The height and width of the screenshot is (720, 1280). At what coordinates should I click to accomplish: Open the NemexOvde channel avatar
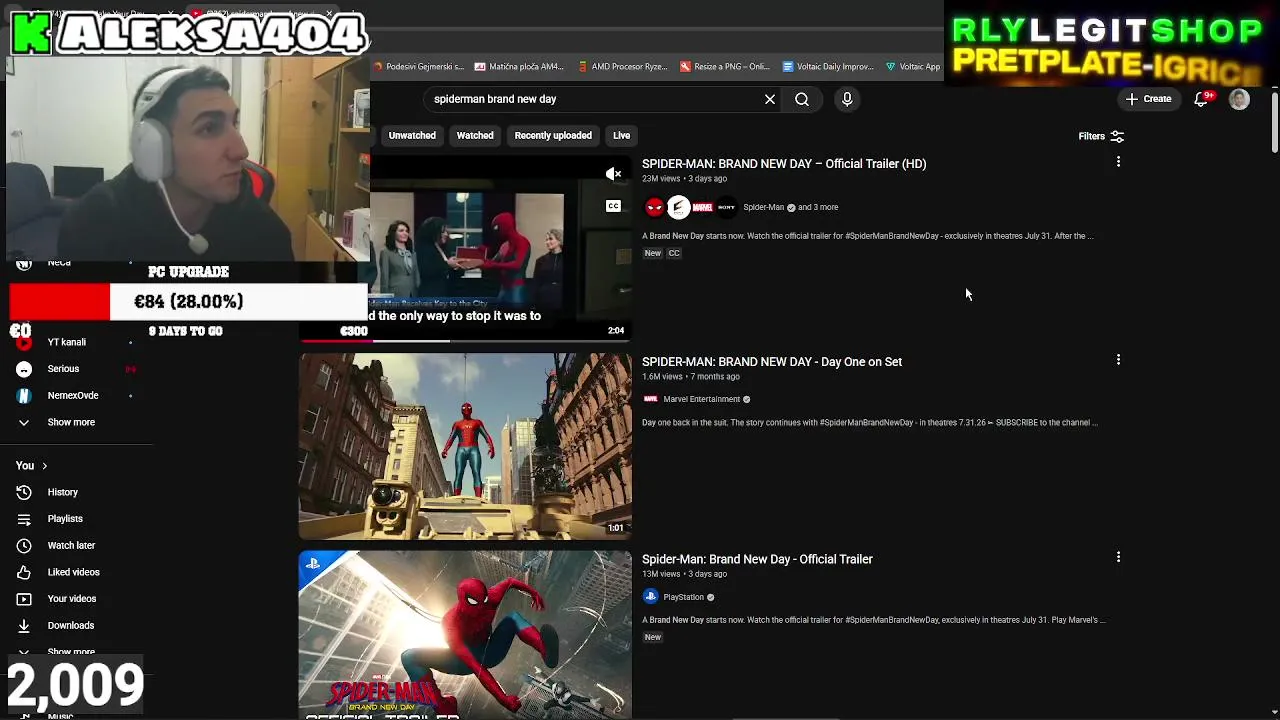[x=24, y=395]
